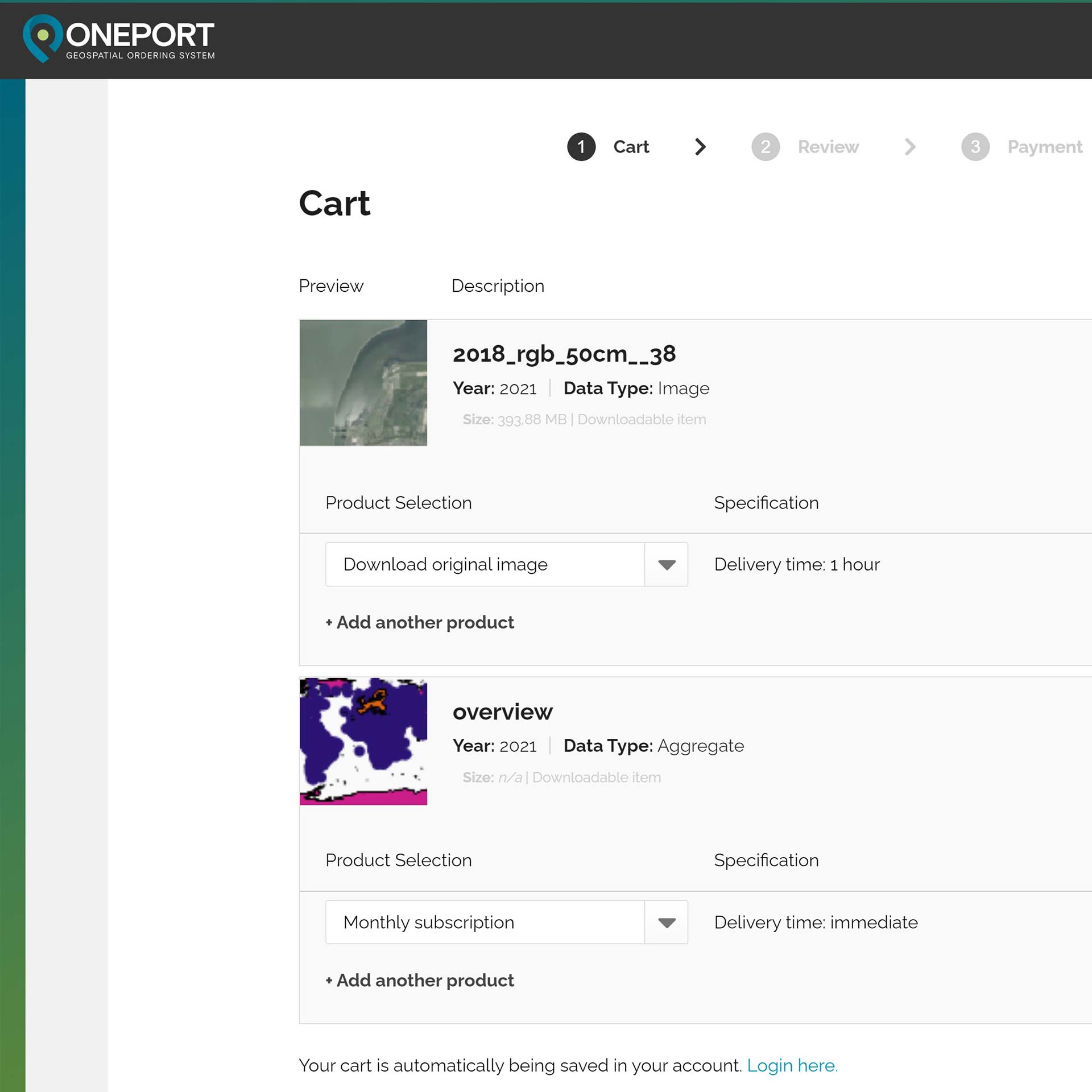
Task: Click the Cart page heading
Action: [x=335, y=204]
